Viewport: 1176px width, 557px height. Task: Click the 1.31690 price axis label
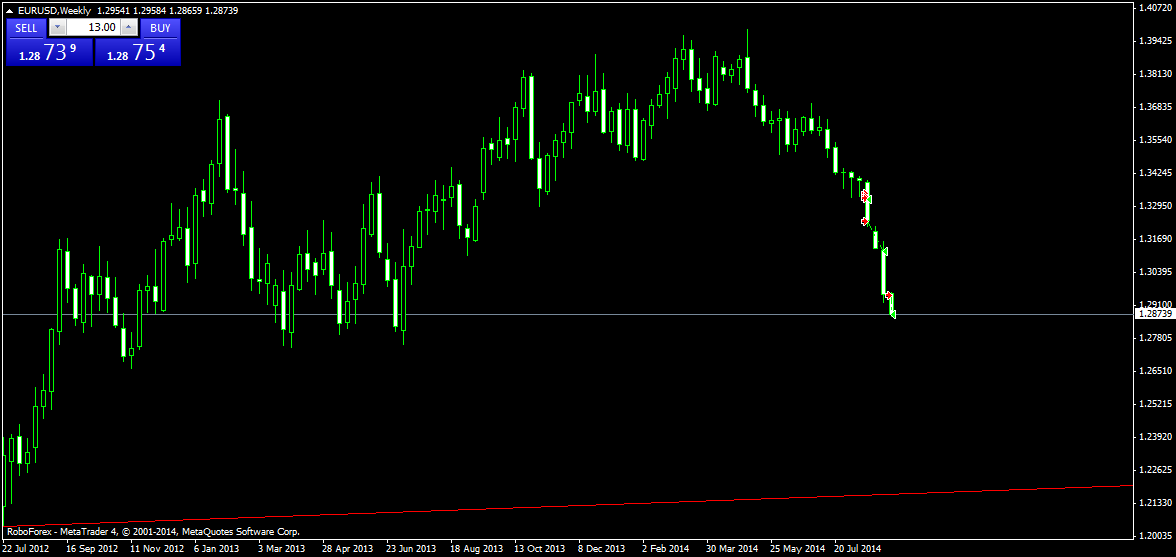coord(1155,238)
